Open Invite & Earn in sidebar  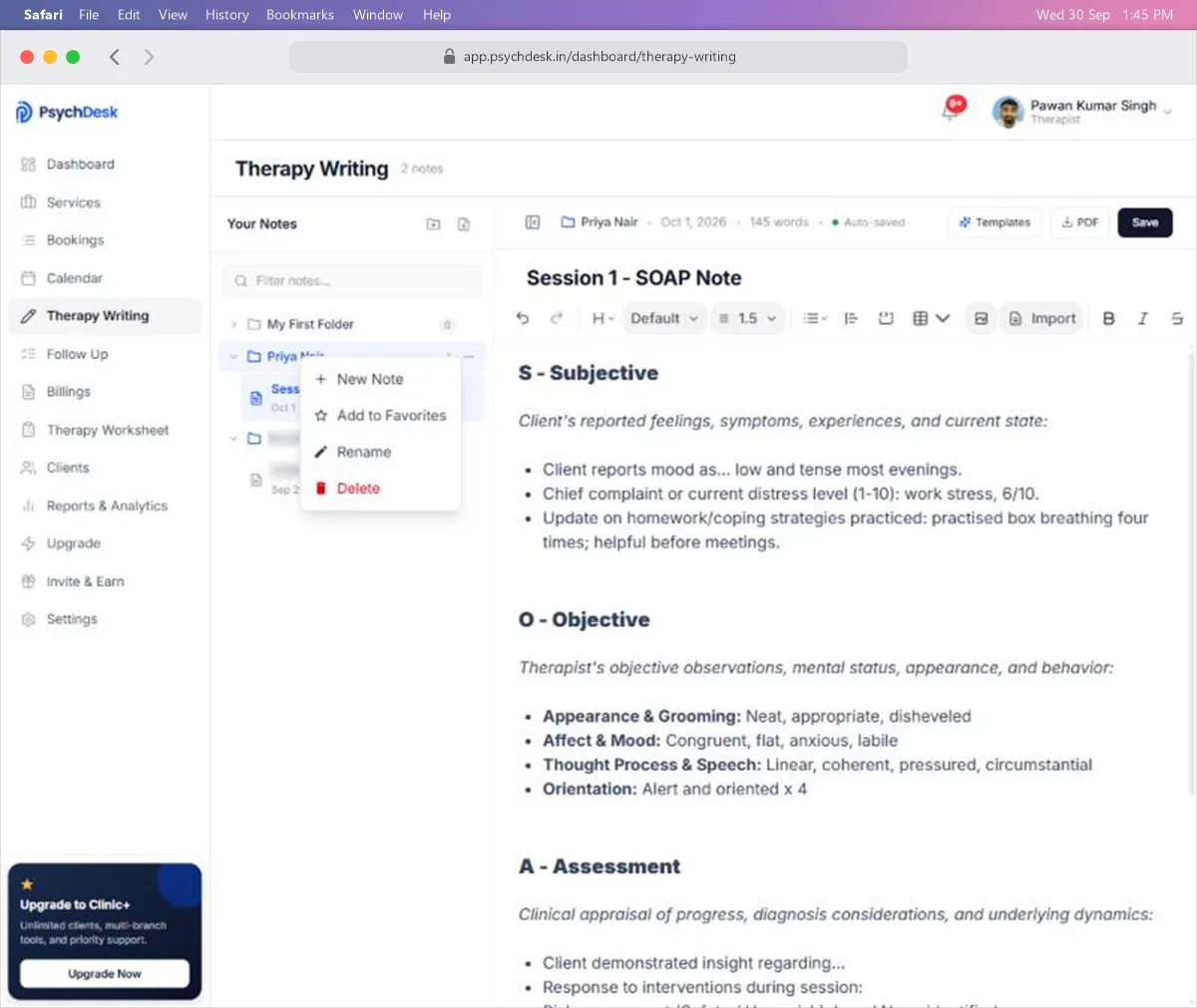(x=106, y=581)
